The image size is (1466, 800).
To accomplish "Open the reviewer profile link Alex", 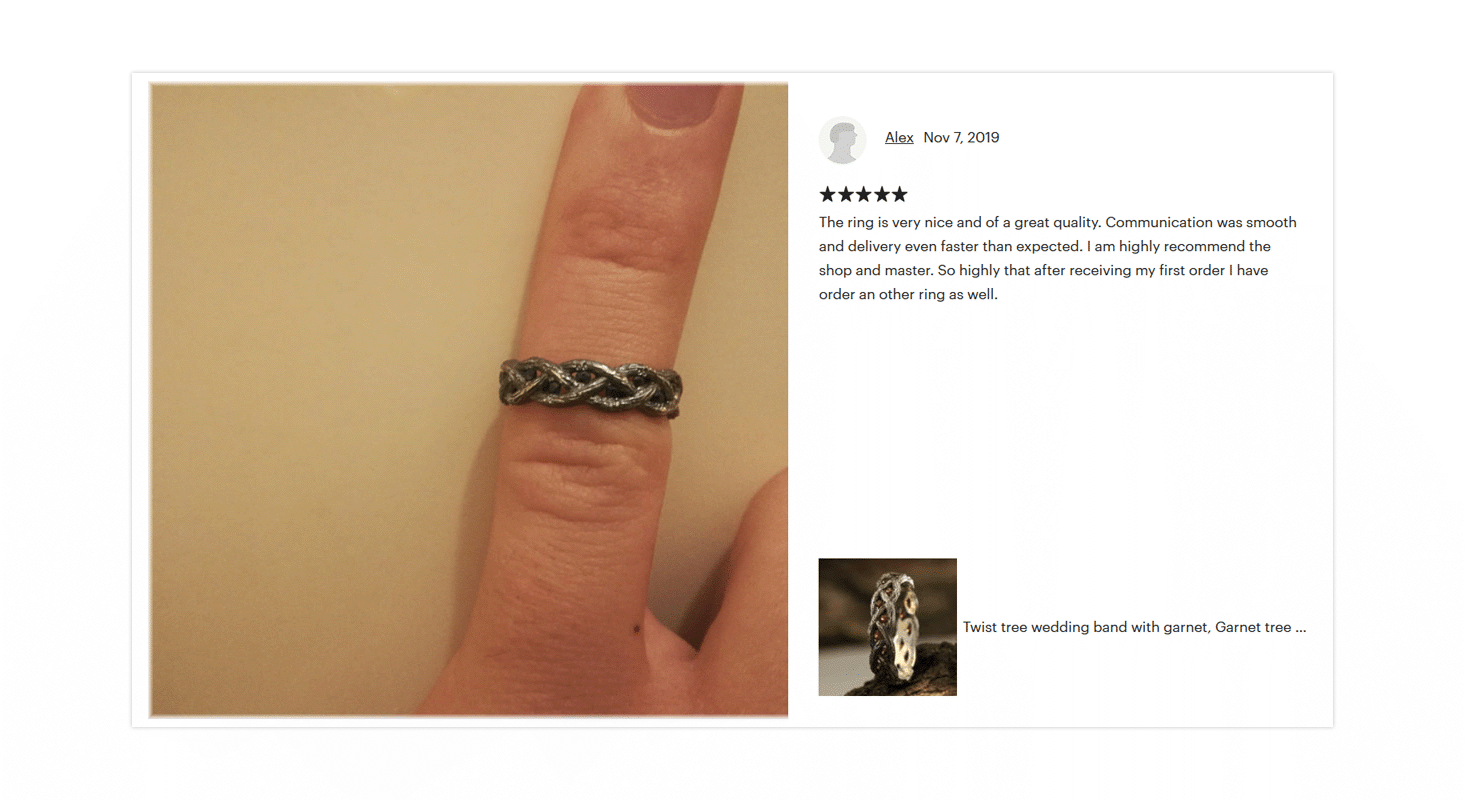I will click(899, 137).
